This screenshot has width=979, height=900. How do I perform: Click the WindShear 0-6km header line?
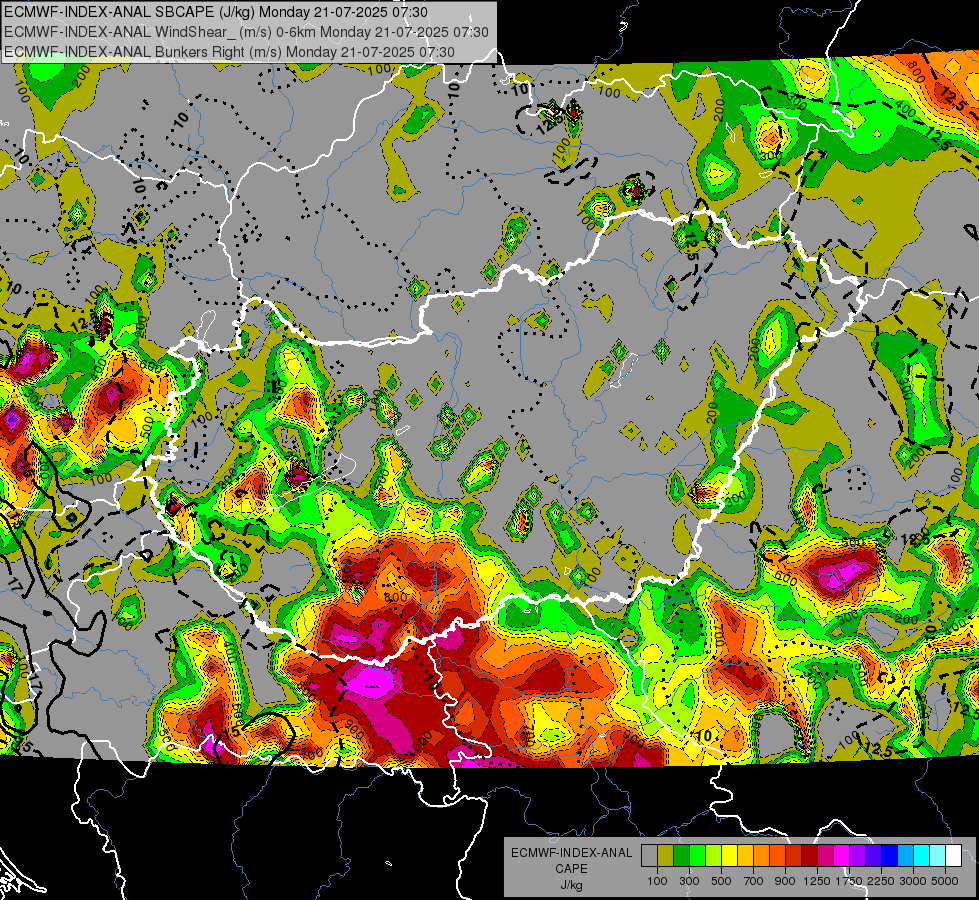pos(246,32)
